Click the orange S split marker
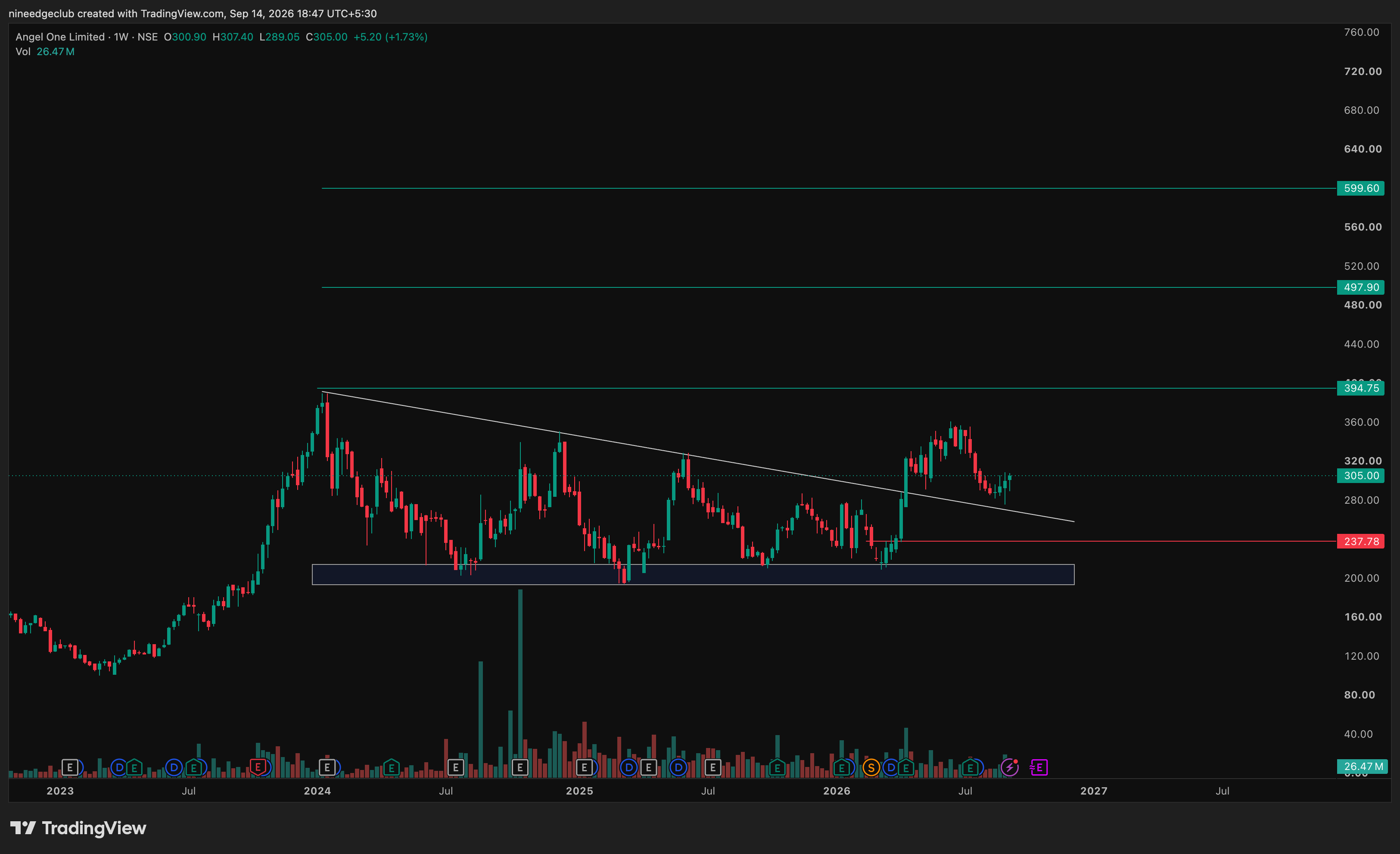The image size is (1400, 854). tap(871, 768)
